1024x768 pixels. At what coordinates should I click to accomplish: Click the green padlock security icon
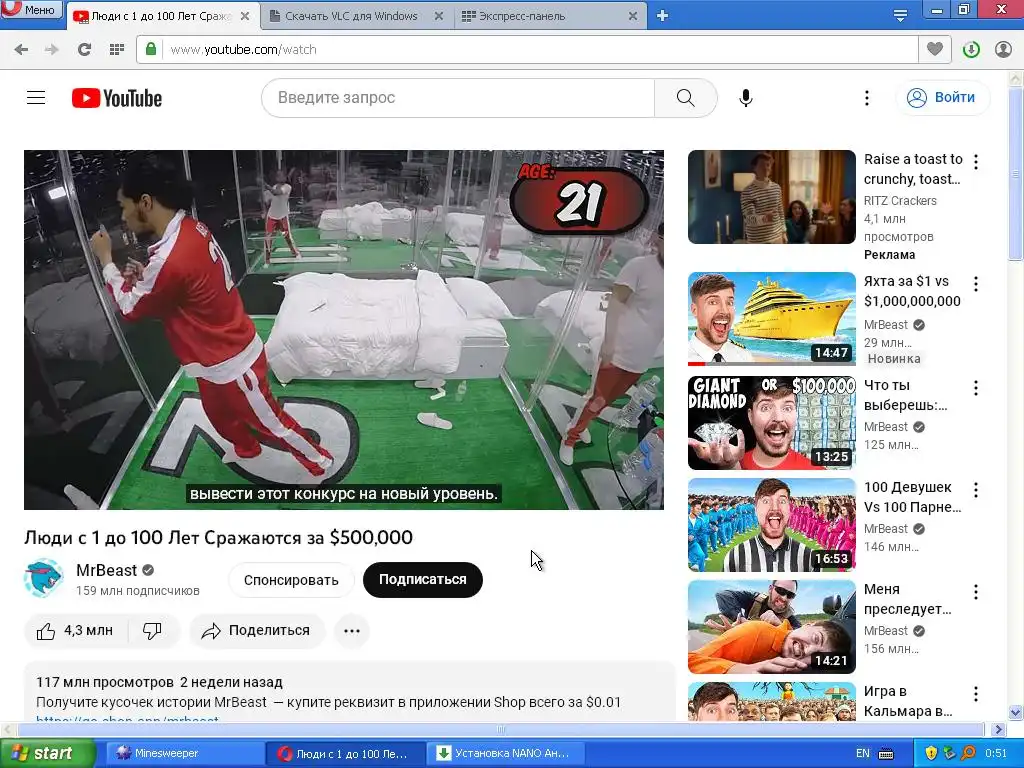pos(151,50)
